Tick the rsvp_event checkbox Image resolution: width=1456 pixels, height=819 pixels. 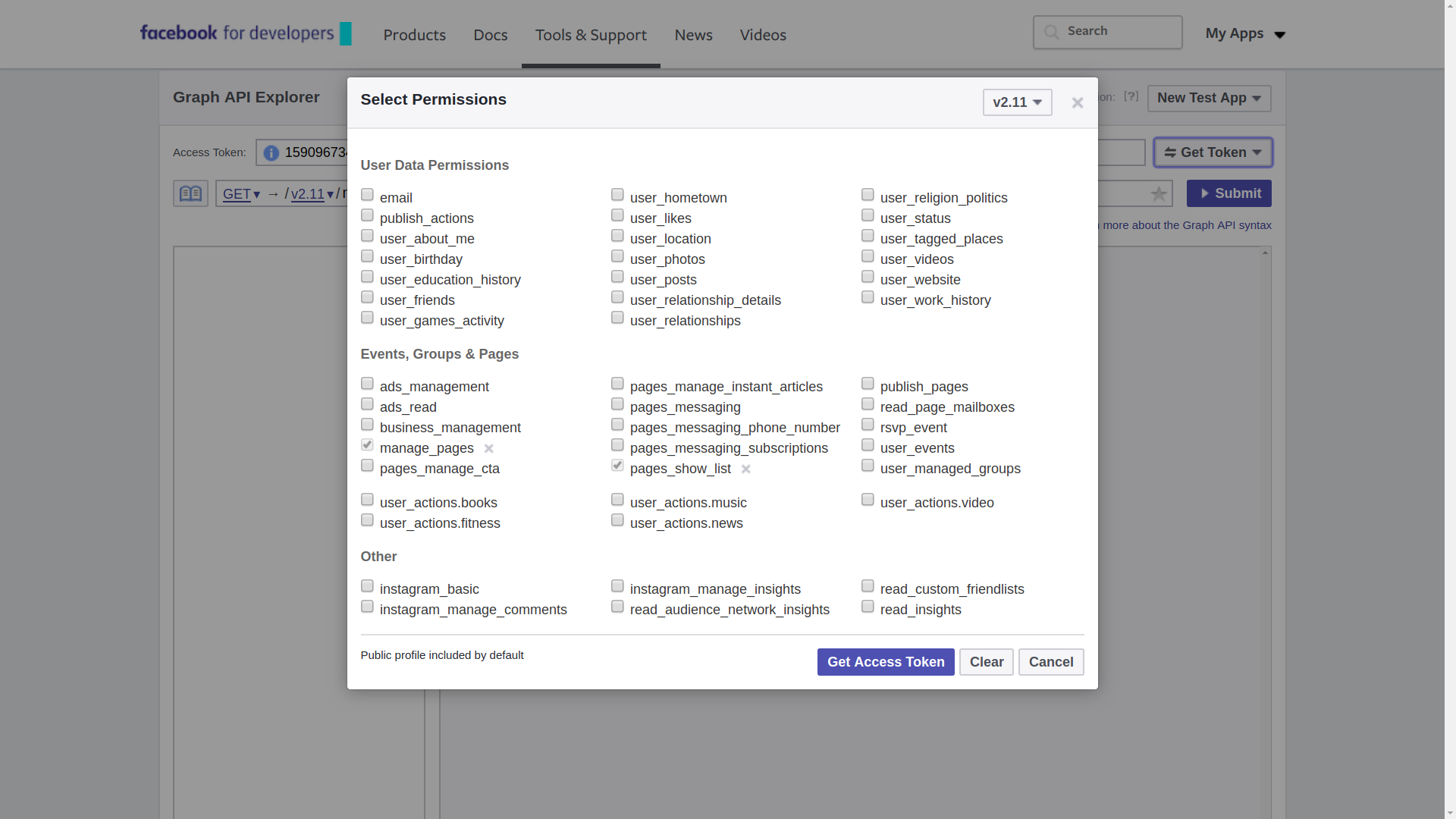pos(868,425)
